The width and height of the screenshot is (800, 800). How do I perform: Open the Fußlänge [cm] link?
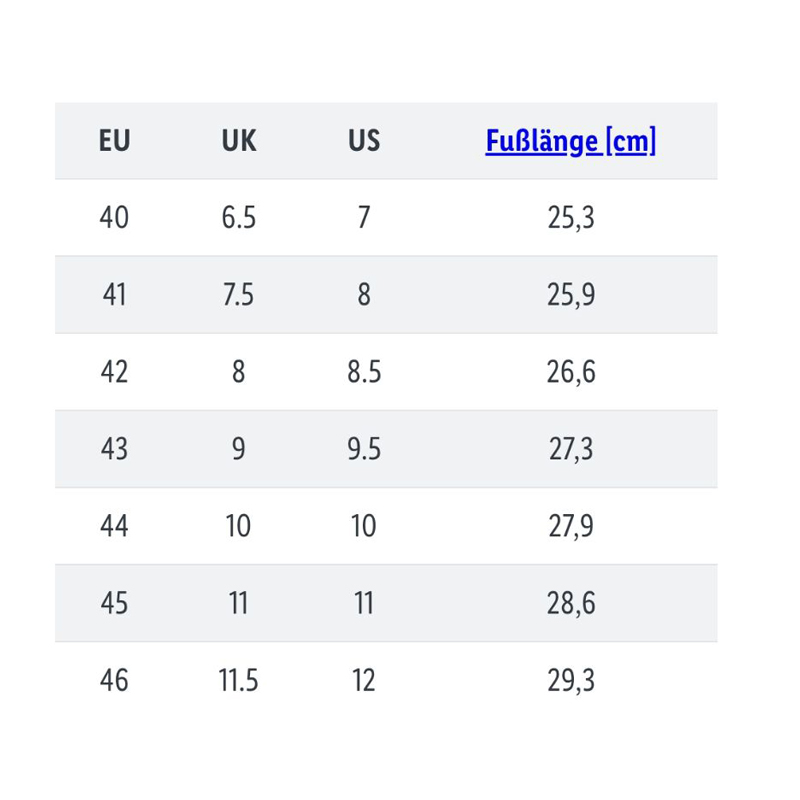570,141
